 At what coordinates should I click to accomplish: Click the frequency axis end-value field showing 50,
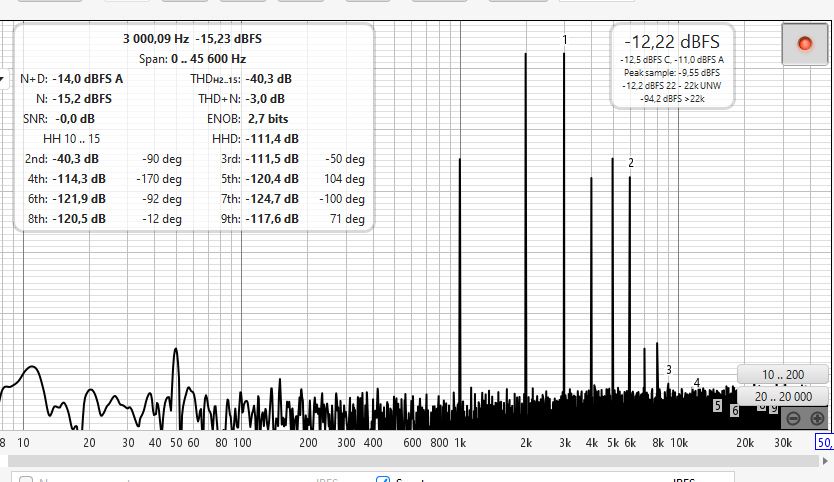point(824,443)
